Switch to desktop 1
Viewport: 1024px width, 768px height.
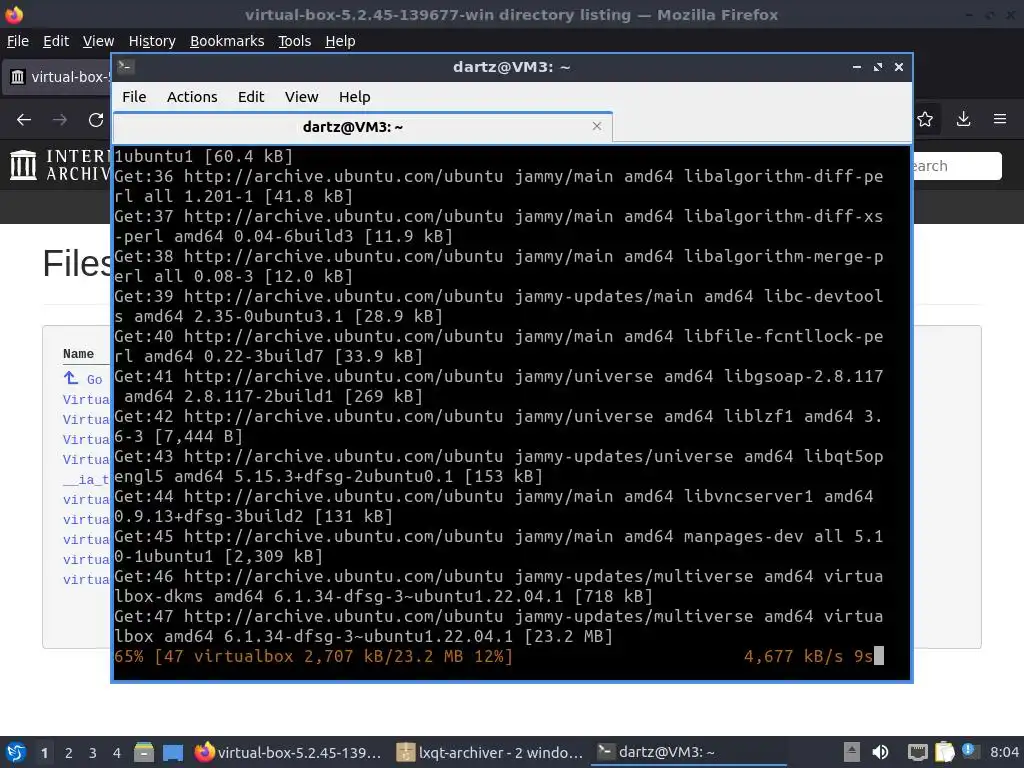(x=44, y=753)
